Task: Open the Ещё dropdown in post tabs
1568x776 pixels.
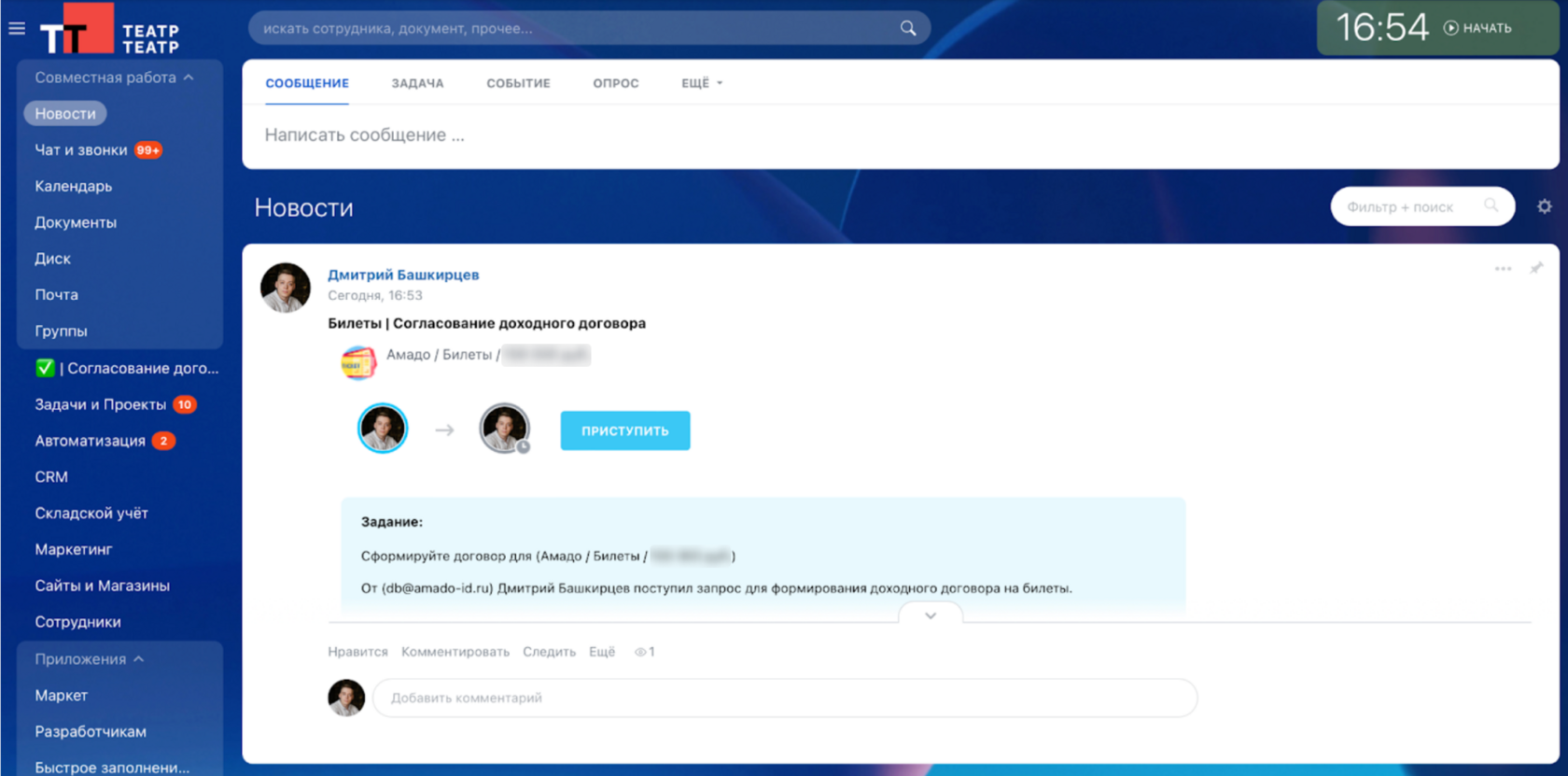Action: 702,83
